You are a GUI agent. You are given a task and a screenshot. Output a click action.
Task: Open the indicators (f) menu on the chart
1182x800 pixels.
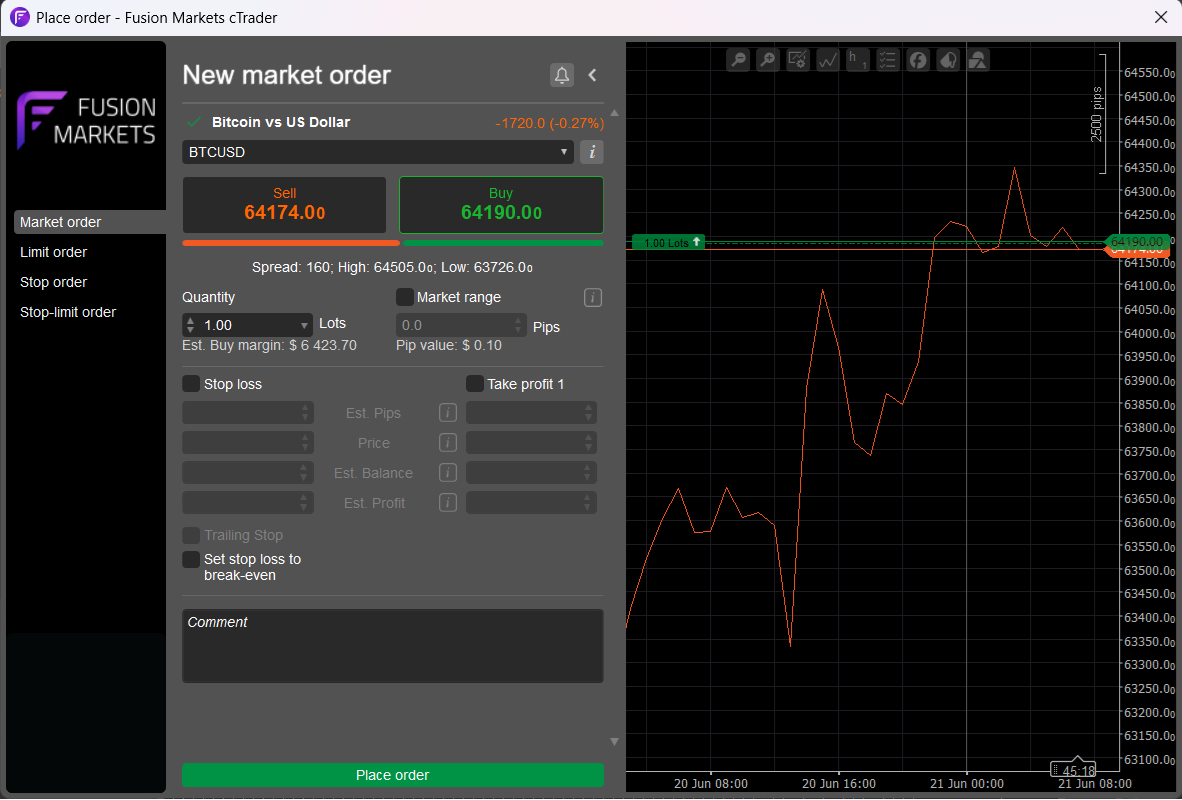pos(918,60)
